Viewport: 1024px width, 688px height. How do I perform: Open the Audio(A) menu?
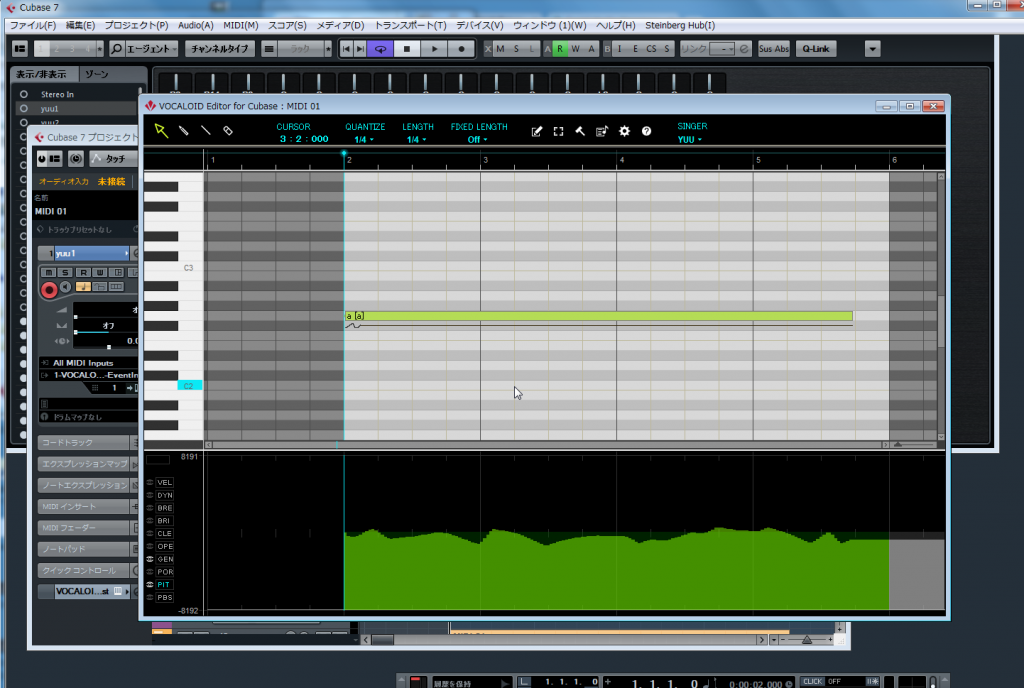point(195,25)
